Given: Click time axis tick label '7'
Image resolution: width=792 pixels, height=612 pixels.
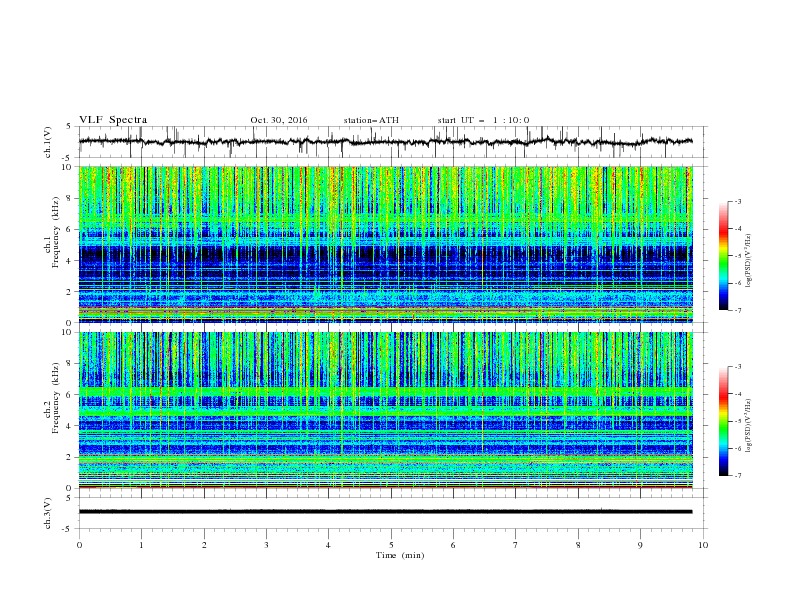Looking at the screenshot, I should click(516, 545).
